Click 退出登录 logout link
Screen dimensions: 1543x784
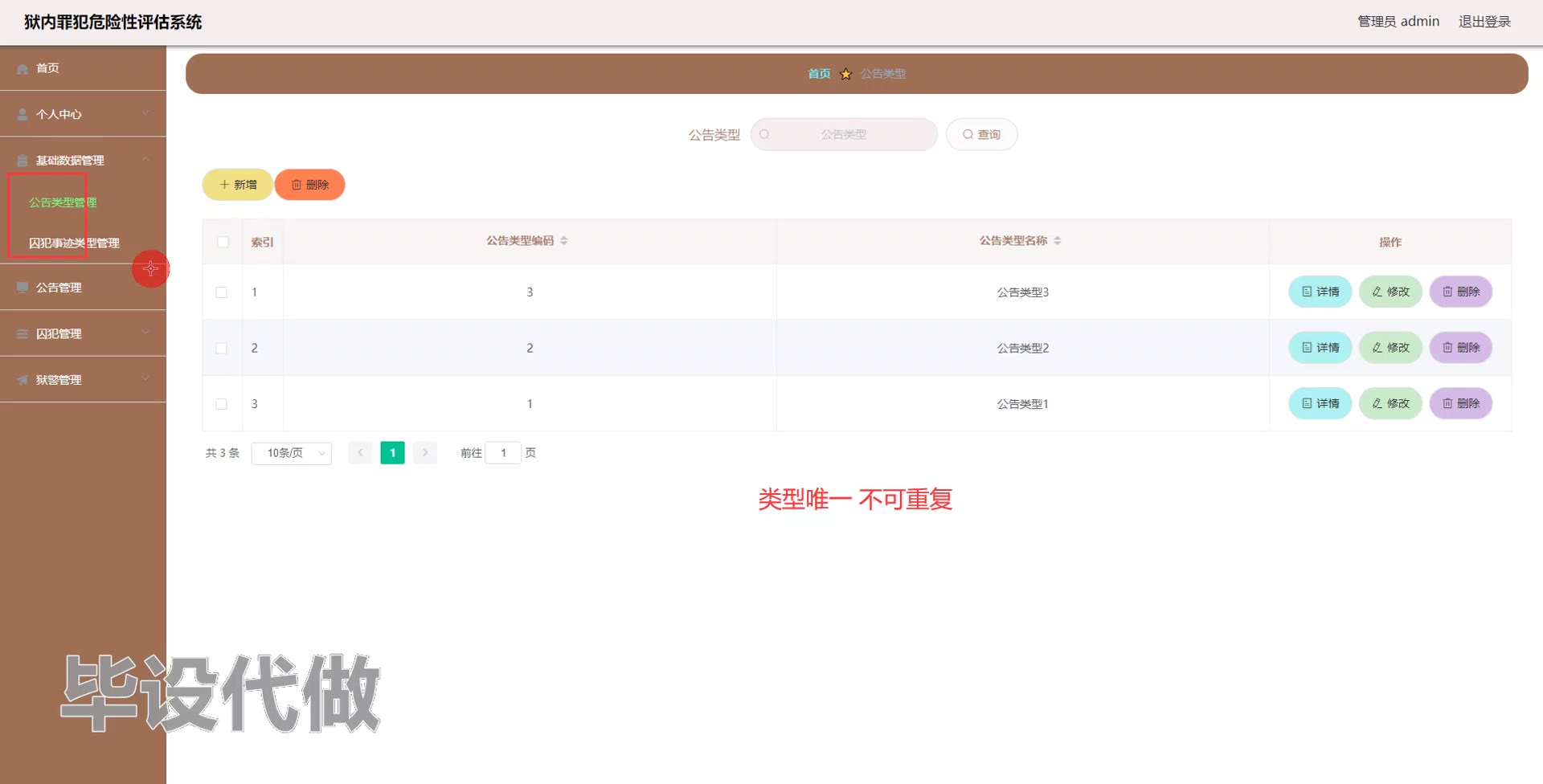point(1484,22)
